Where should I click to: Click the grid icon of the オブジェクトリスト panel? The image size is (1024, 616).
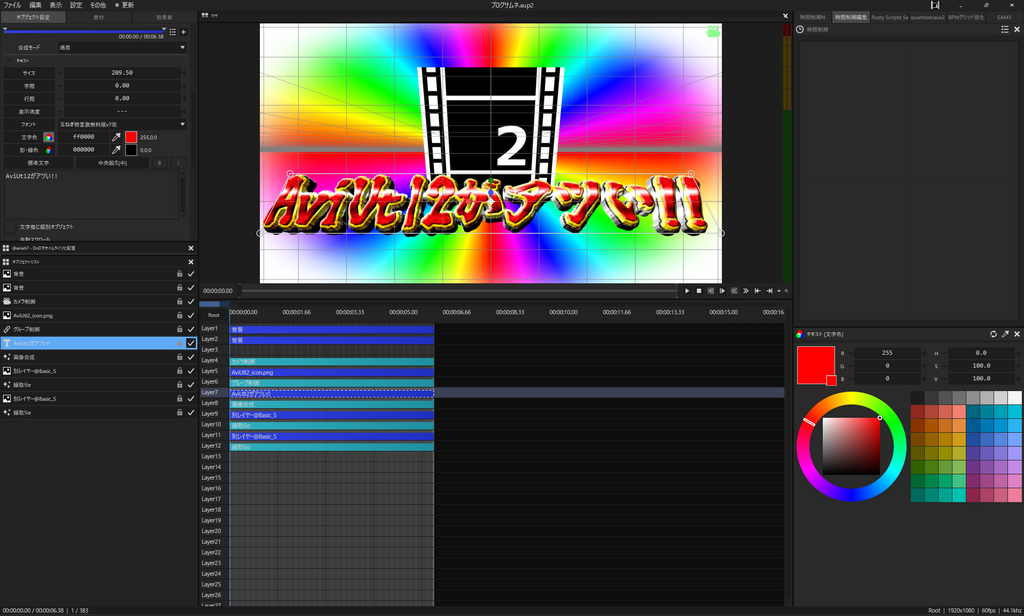click(6, 262)
